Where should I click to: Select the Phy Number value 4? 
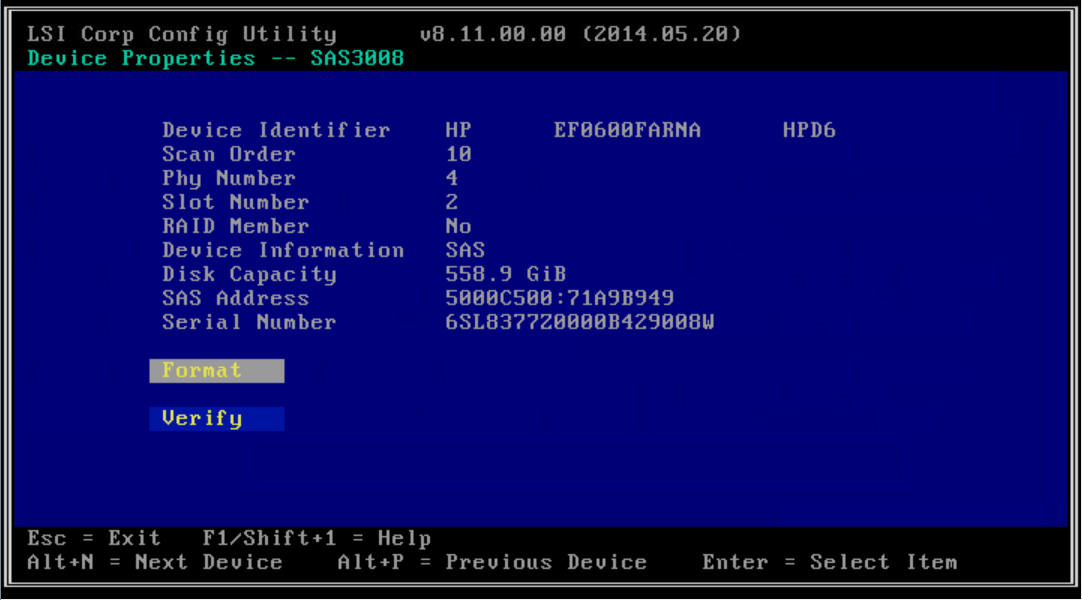(452, 179)
